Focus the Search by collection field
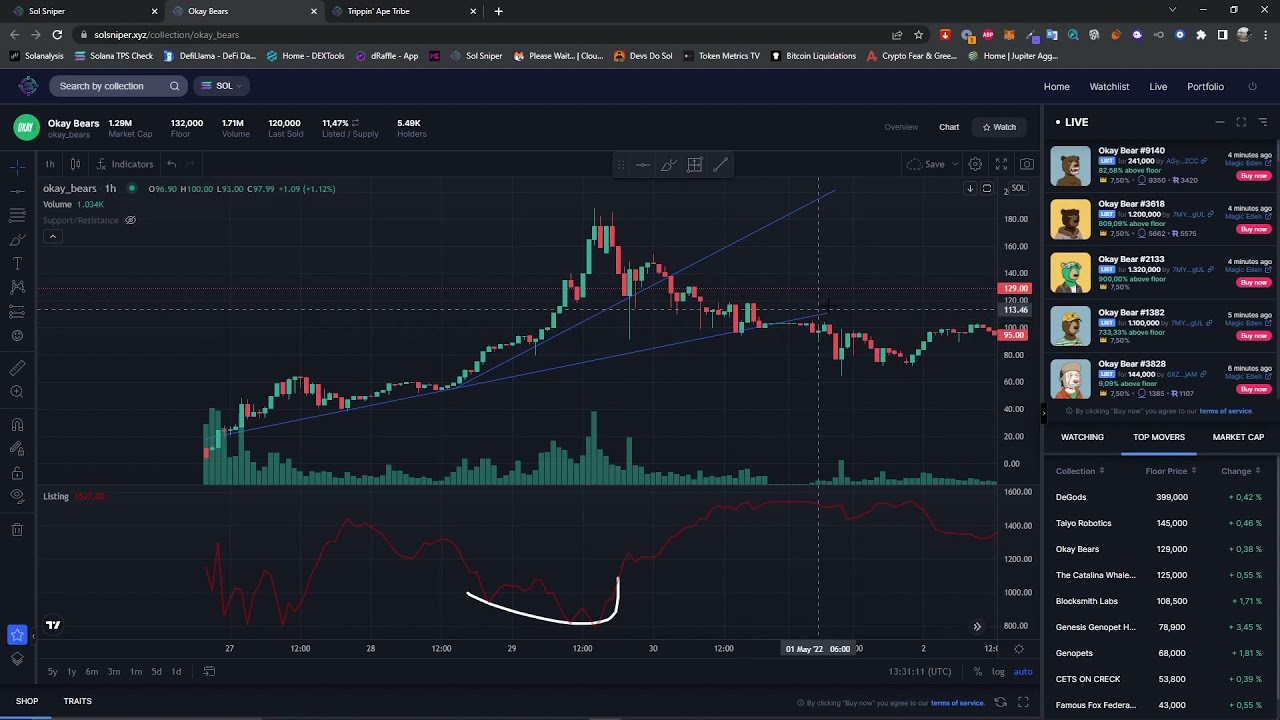The width and height of the screenshot is (1280, 720). [x=119, y=86]
